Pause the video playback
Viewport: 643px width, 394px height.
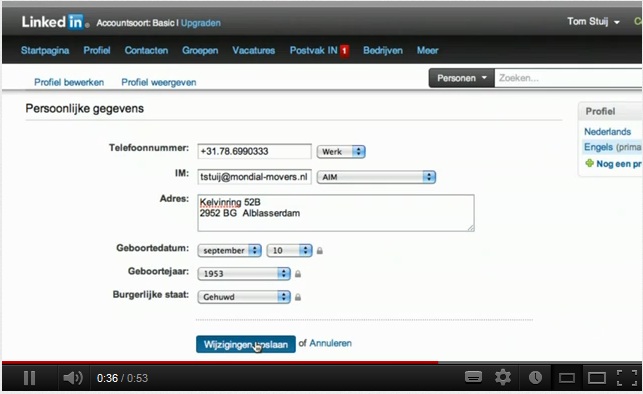point(30,378)
